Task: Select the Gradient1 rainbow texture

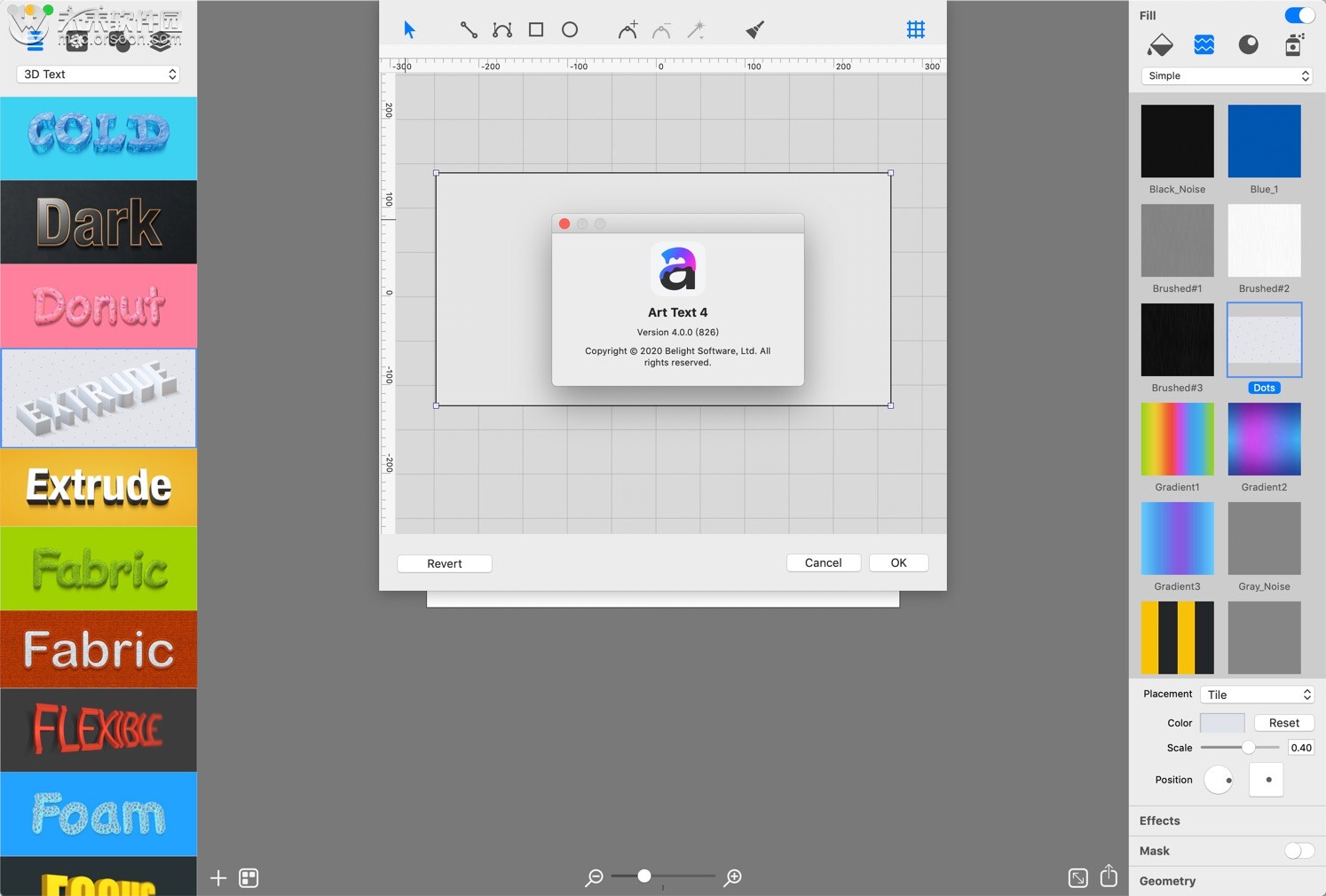Action: click(x=1177, y=439)
